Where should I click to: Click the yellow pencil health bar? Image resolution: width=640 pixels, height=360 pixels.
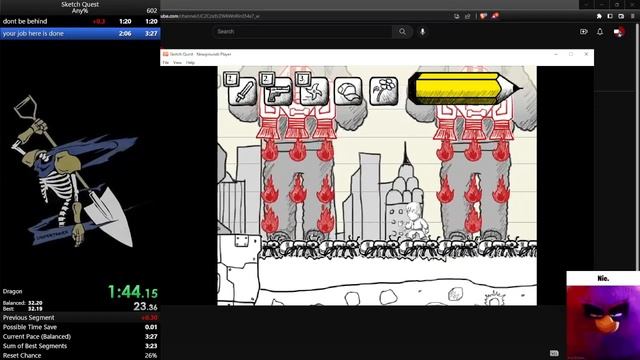point(464,90)
